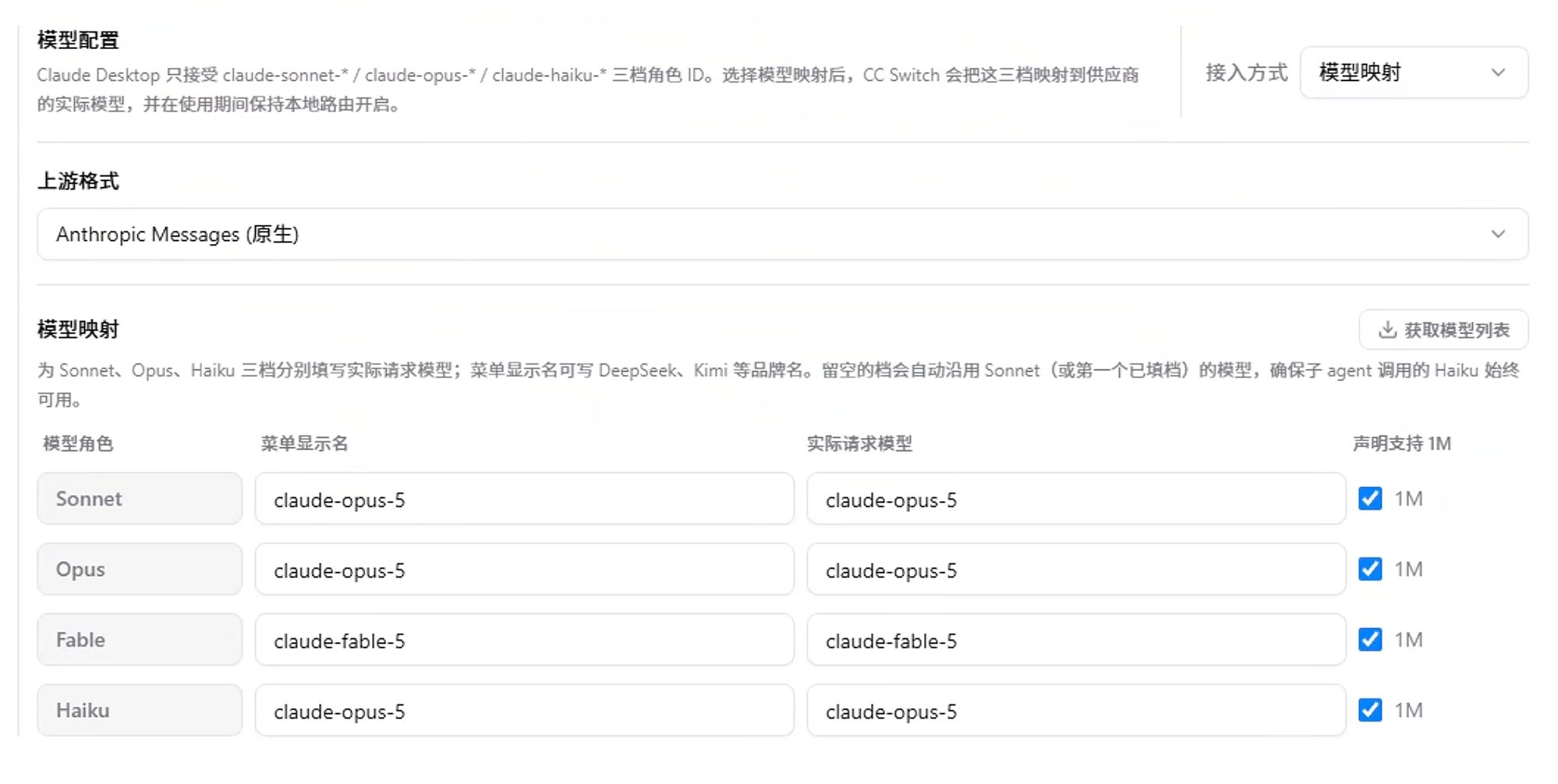
Task: Click the 接入方式 label
Action: pyautogui.click(x=1246, y=72)
